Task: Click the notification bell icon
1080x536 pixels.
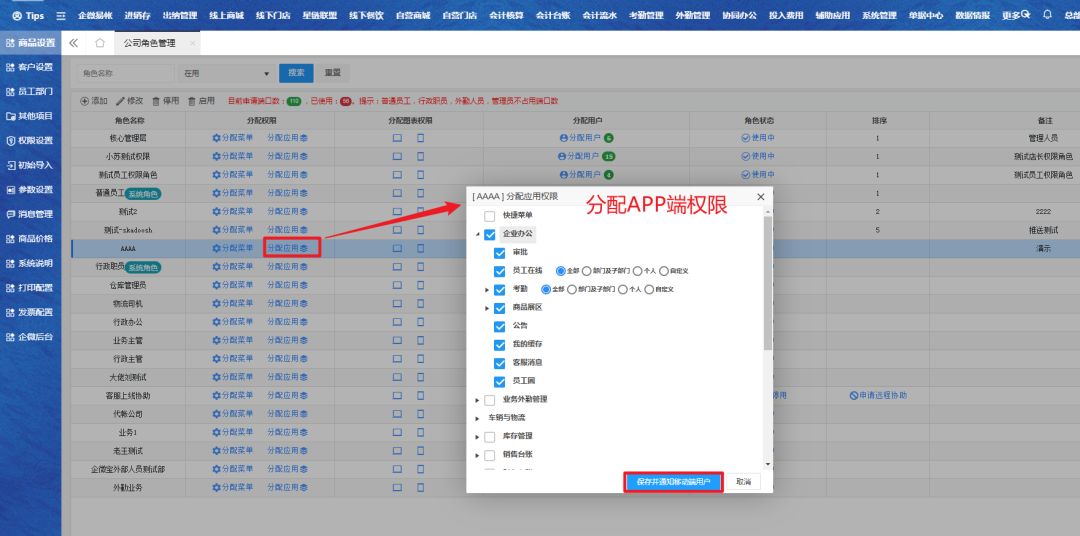Action: pyautogui.click(x=1047, y=15)
